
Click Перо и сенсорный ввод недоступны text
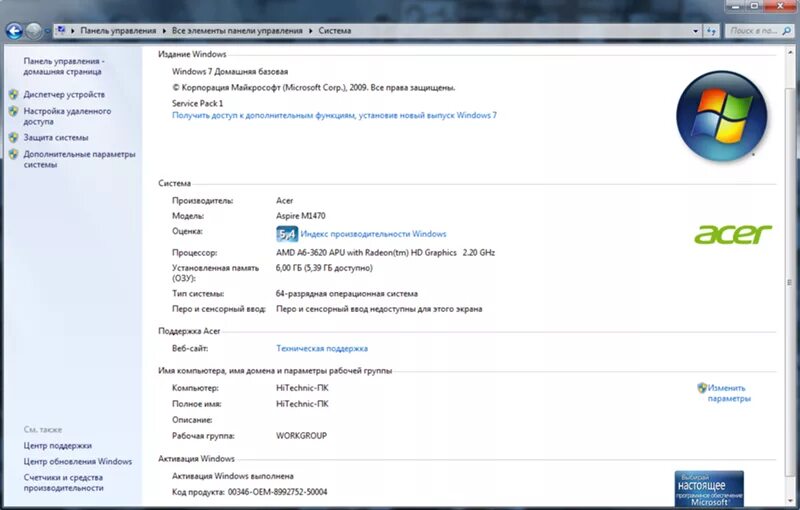(379, 309)
